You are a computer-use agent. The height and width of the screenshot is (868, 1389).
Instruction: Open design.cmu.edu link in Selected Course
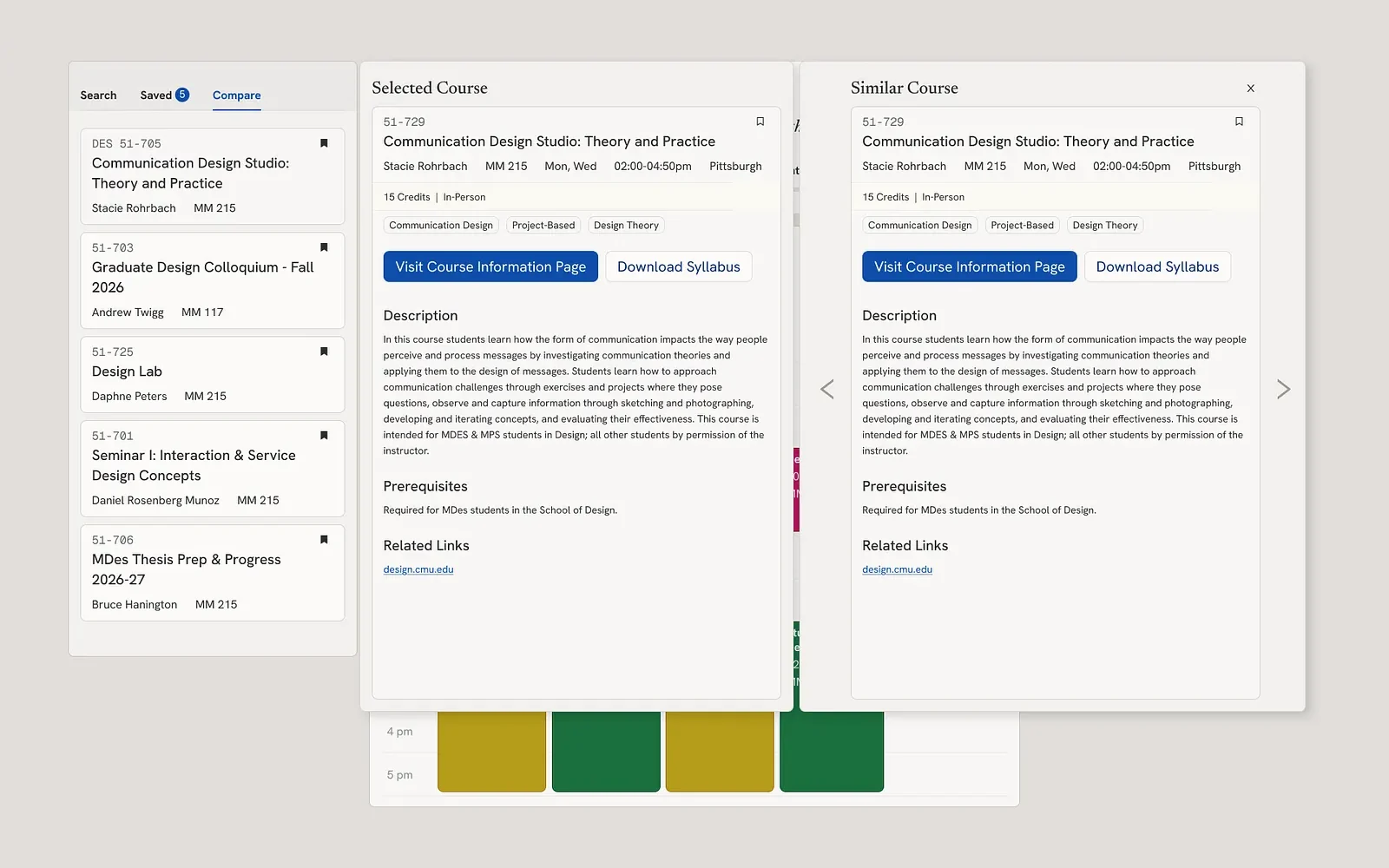(x=418, y=569)
